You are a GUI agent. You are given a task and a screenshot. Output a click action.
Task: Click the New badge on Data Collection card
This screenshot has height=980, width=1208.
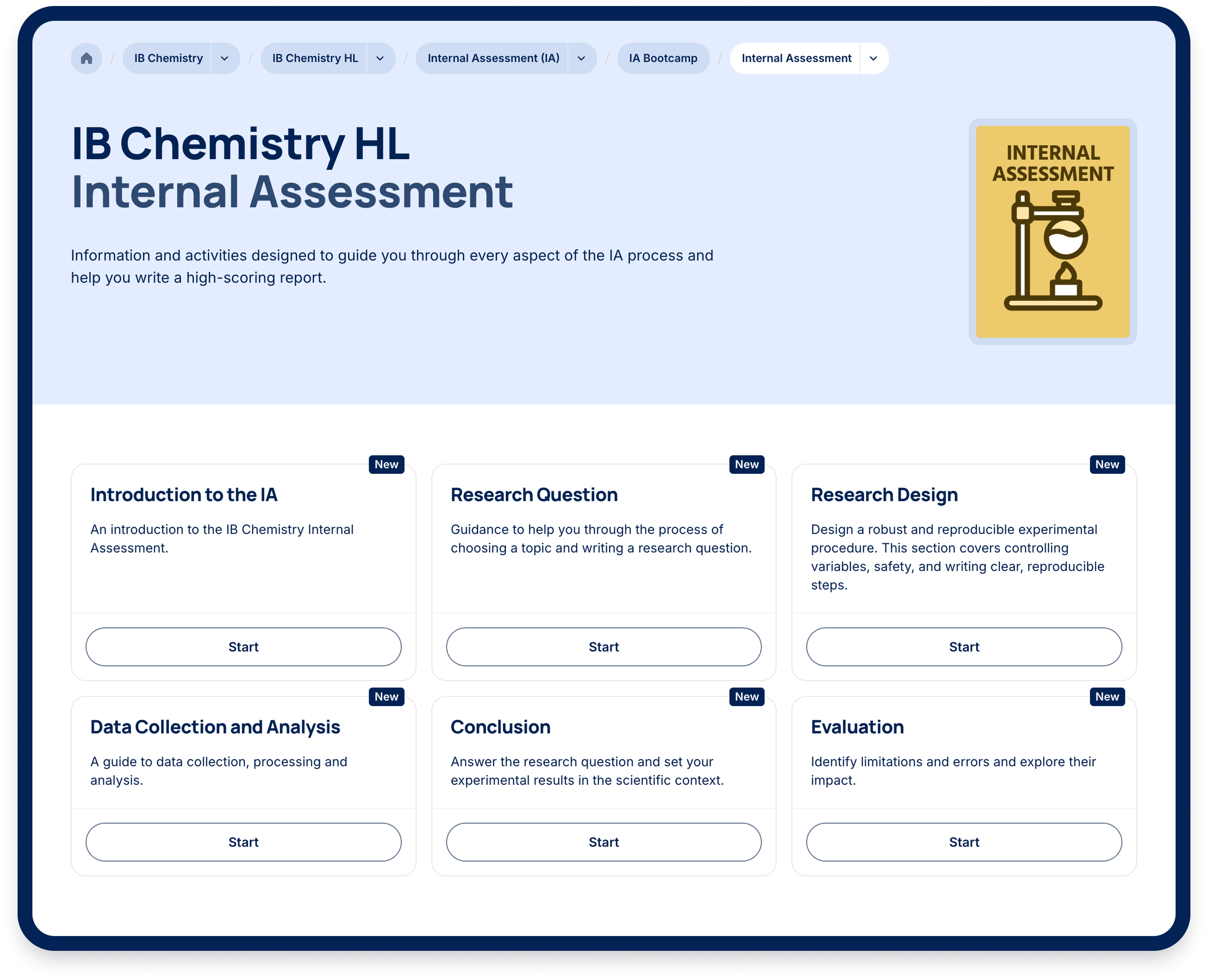coord(386,697)
